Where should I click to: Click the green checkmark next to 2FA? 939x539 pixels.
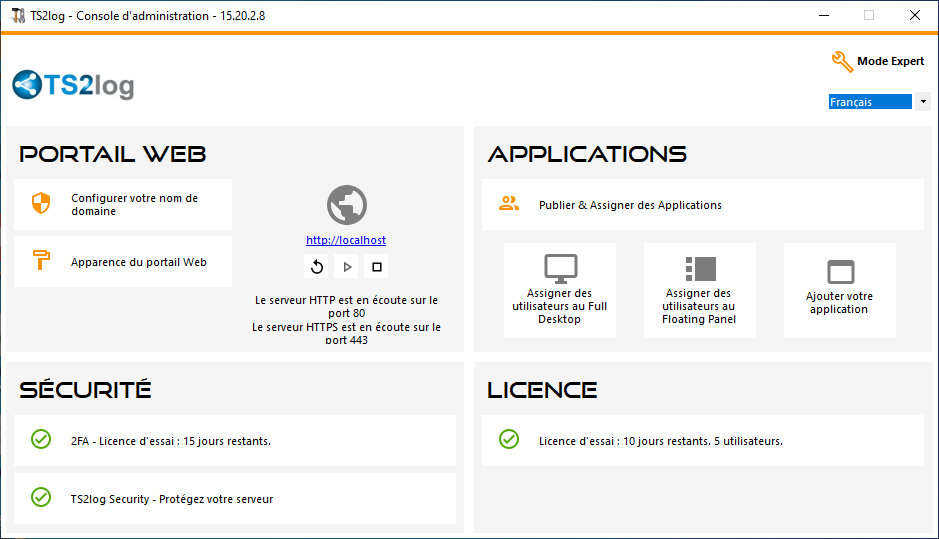tap(41, 439)
